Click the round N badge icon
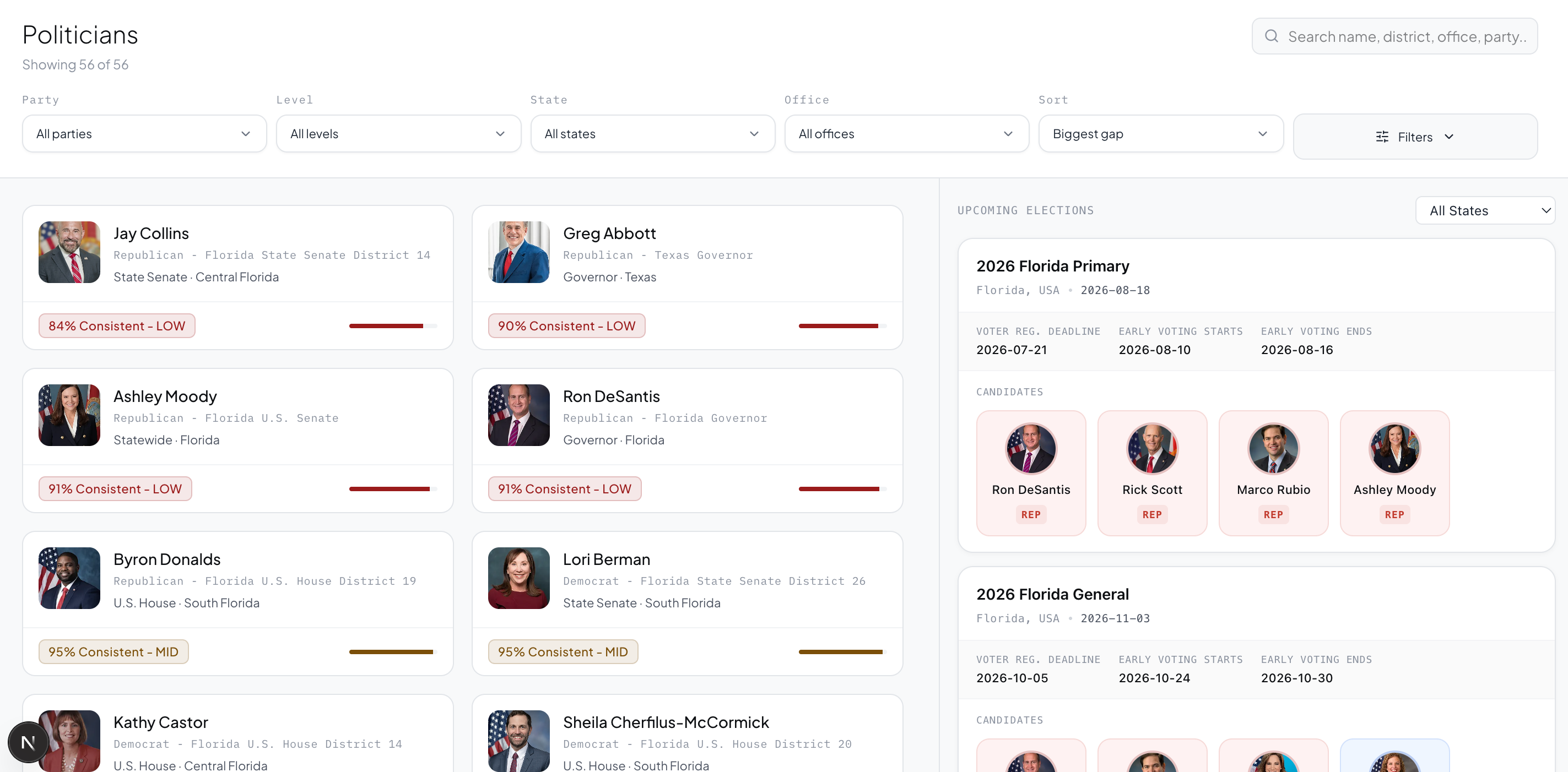1568x772 pixels. tap(28, 742)
